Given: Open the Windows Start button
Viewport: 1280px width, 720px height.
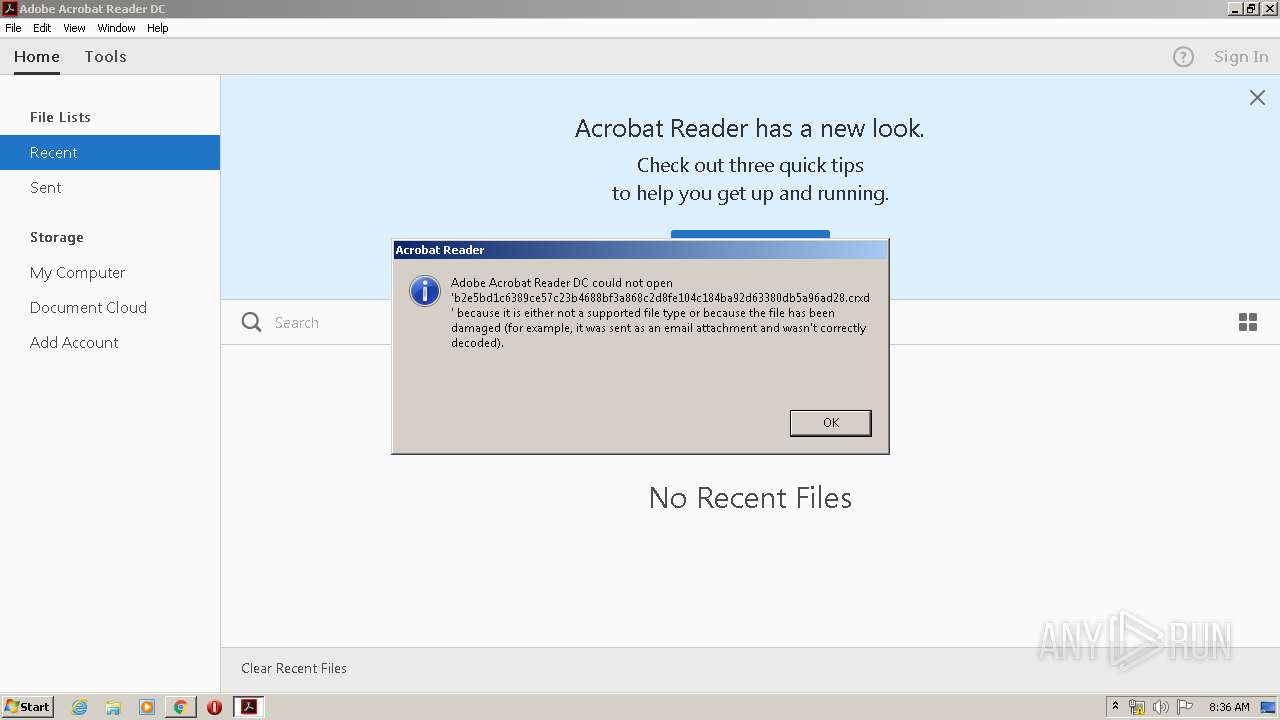Looking at the screenshot, I should 27,707.
